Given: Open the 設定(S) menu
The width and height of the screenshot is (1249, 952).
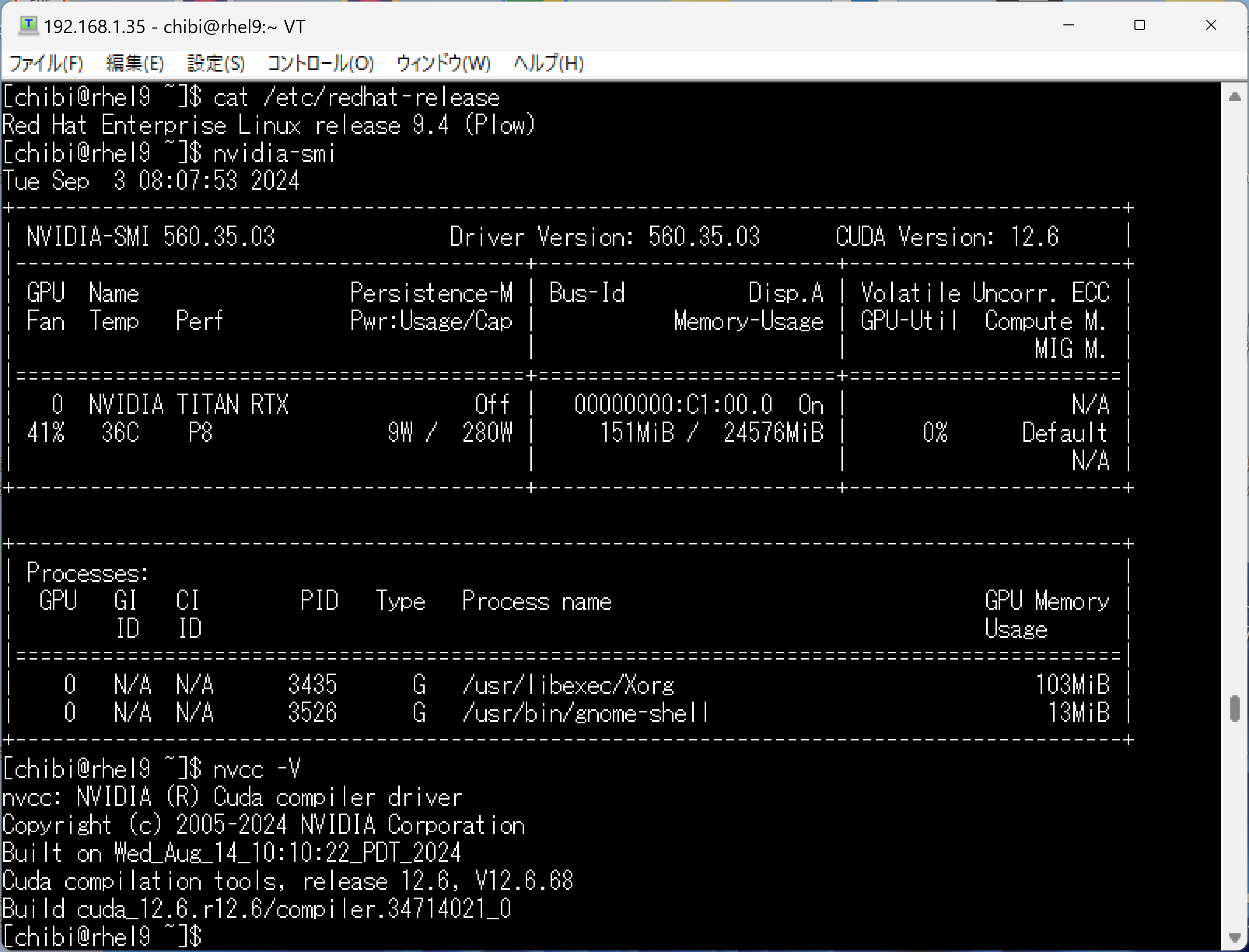Looking at the screenshot, I should (x=216, y=63).
